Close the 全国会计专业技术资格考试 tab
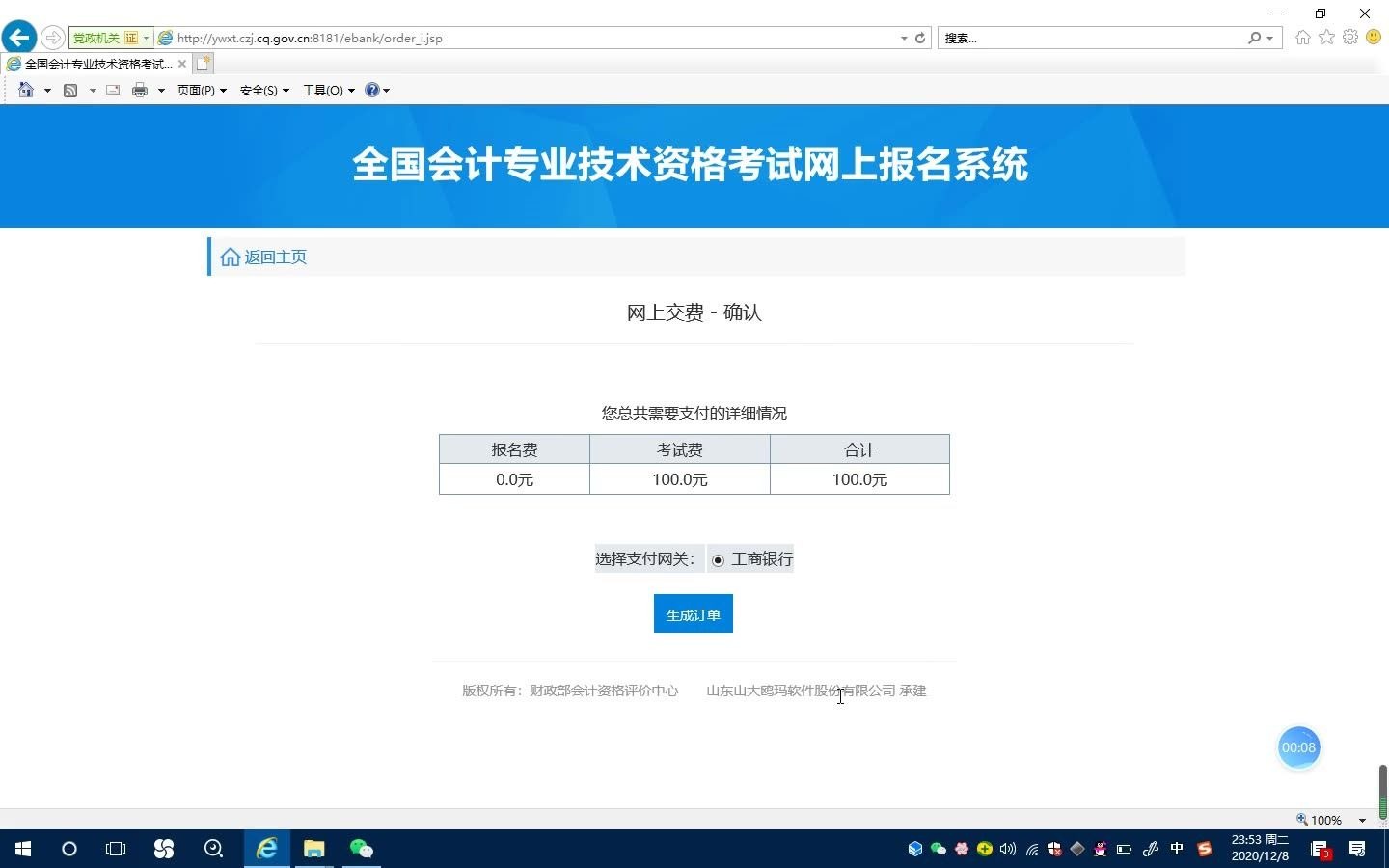 (182, 64)
